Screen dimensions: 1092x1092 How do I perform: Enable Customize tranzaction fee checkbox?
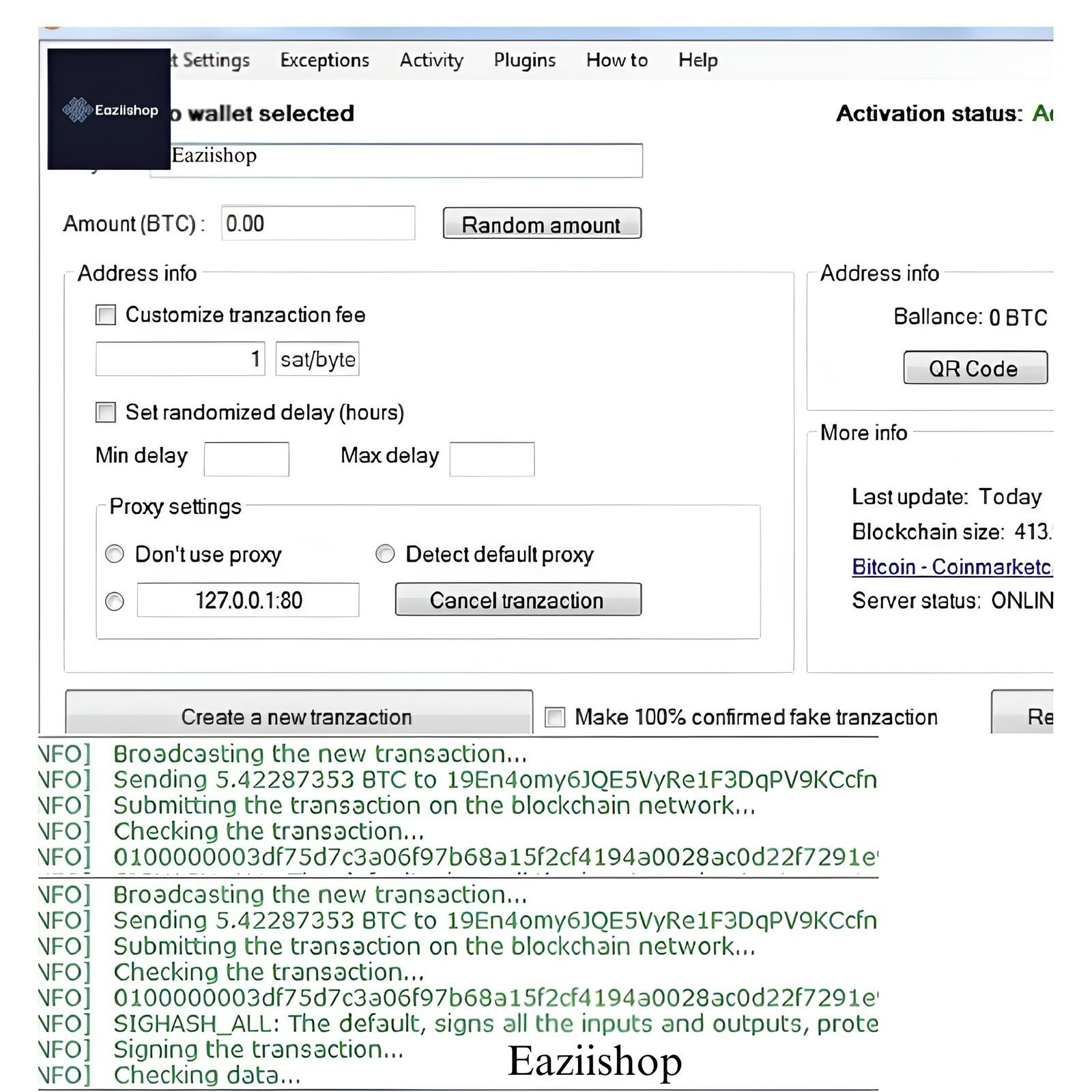tap(106, 315)
